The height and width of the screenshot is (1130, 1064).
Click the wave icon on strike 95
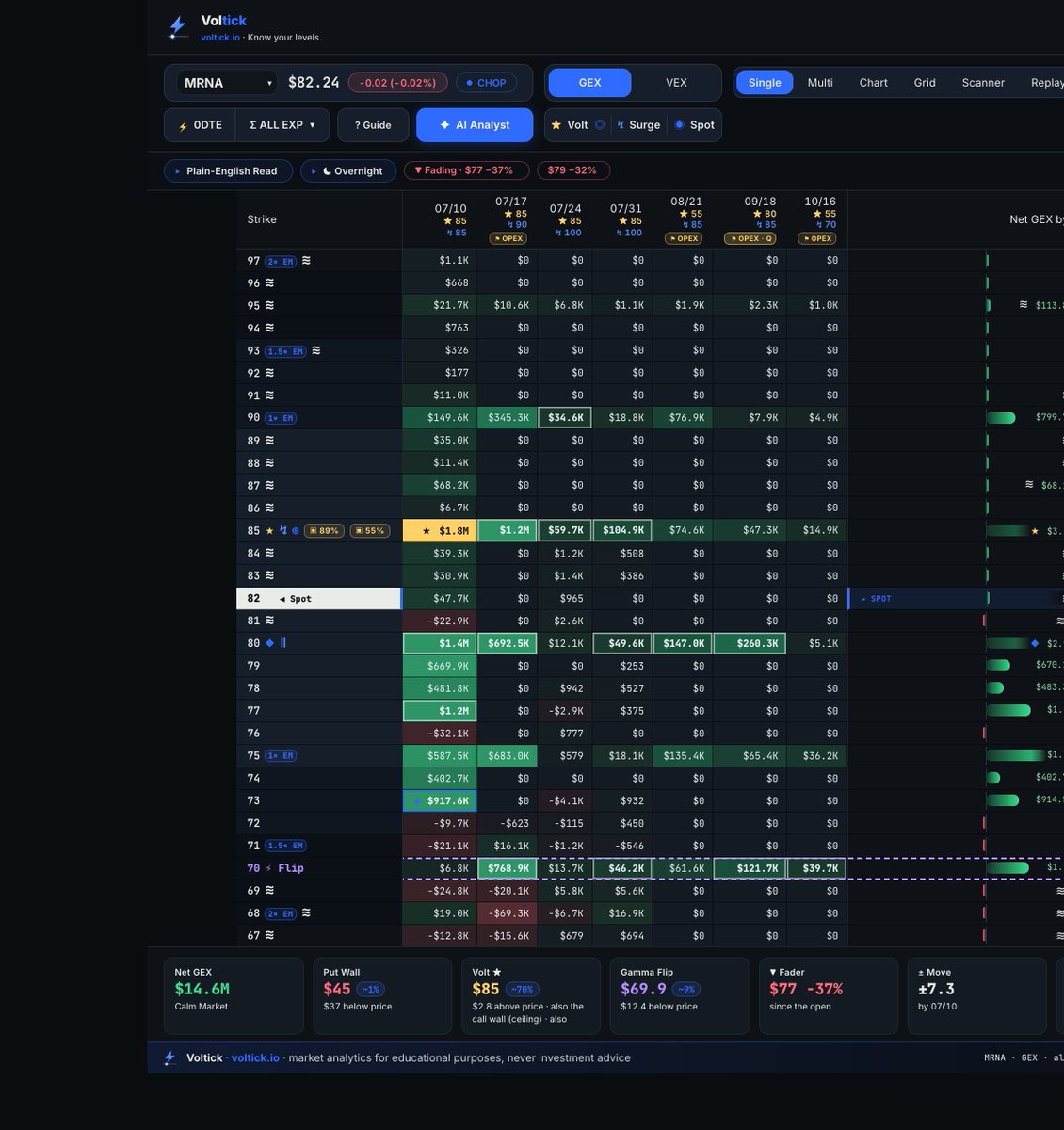point(269,305)
